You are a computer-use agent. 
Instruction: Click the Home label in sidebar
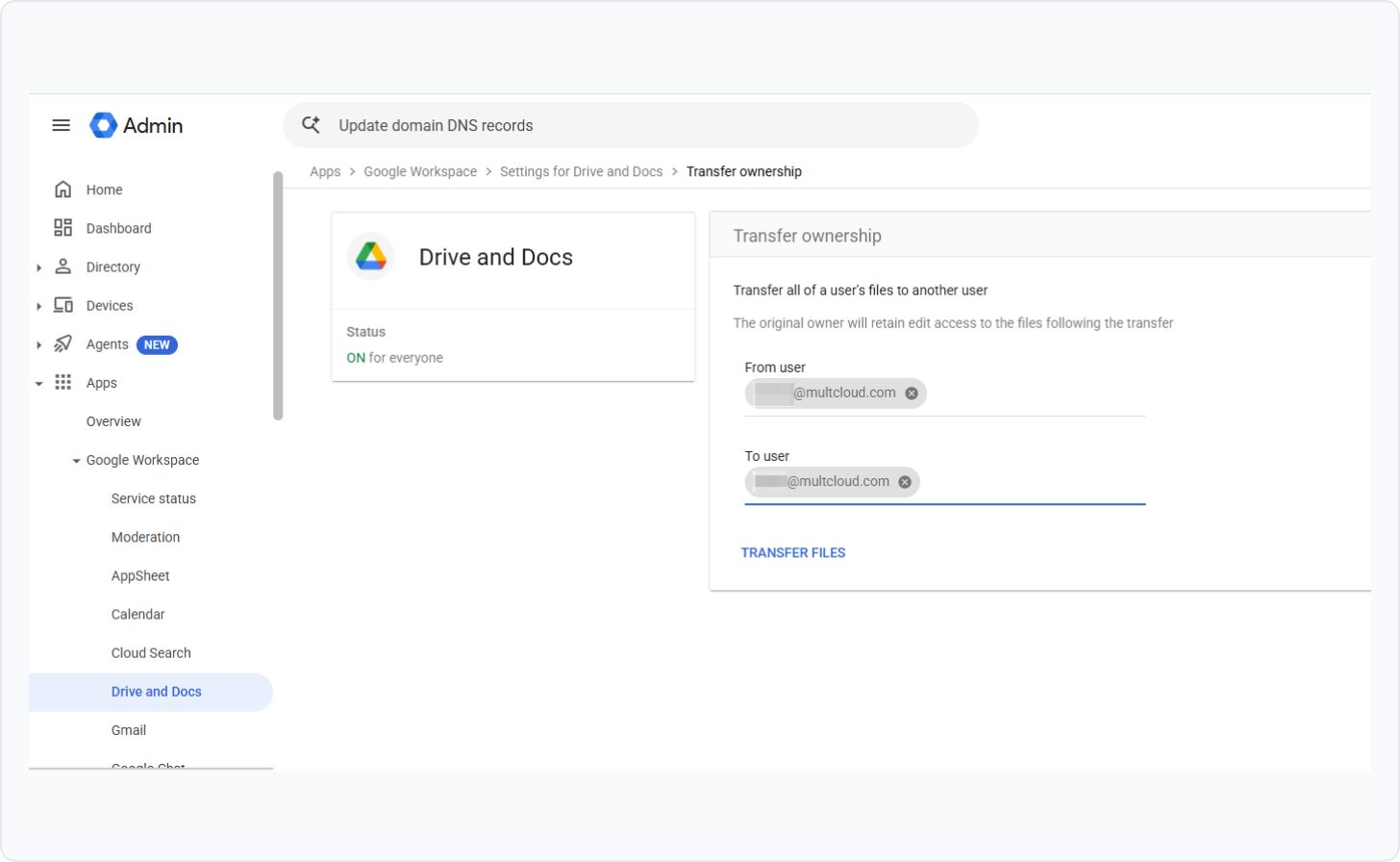pos(104,190)
